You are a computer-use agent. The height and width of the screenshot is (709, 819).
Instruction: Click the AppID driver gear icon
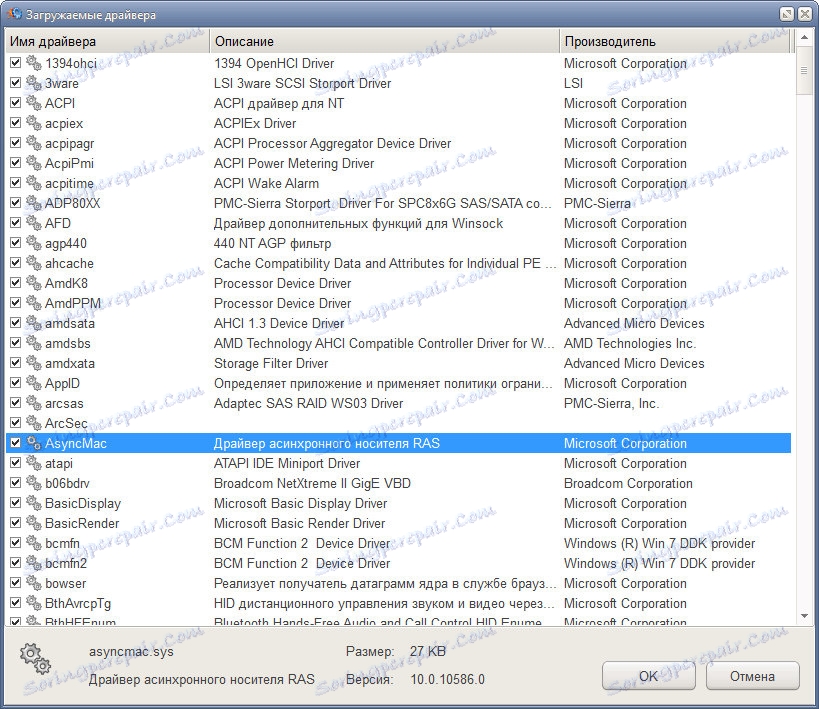click(34, 383)
